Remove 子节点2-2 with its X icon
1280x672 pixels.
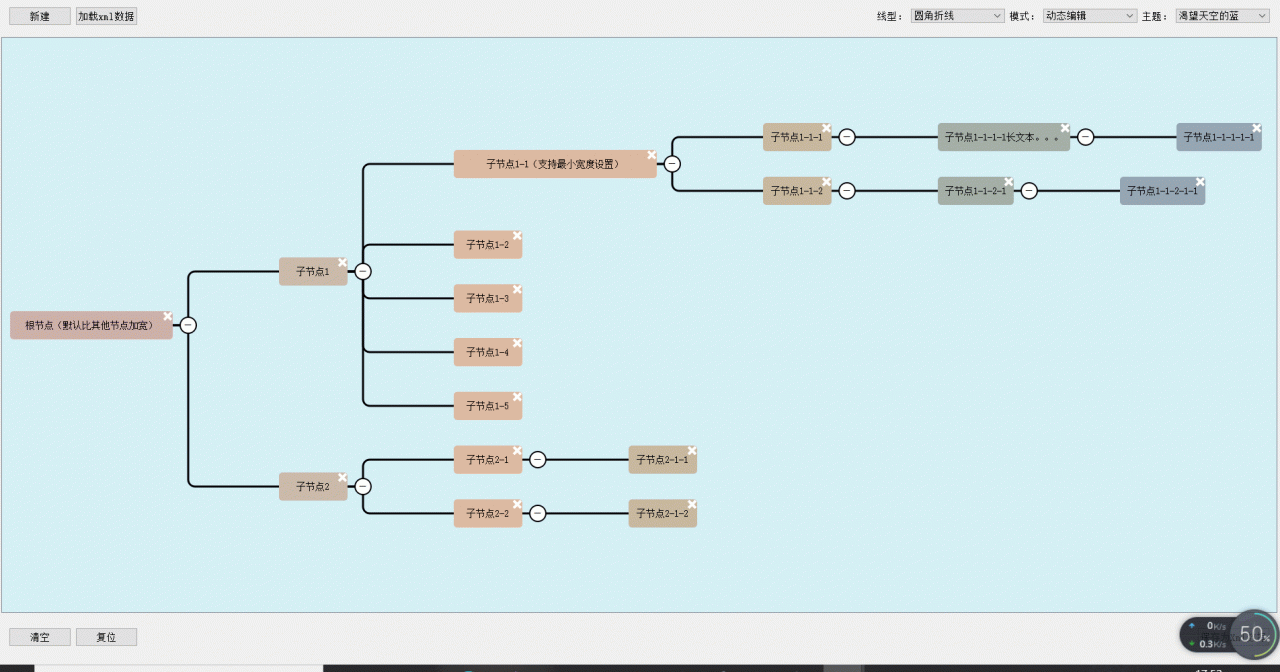(x=517, y=504)
